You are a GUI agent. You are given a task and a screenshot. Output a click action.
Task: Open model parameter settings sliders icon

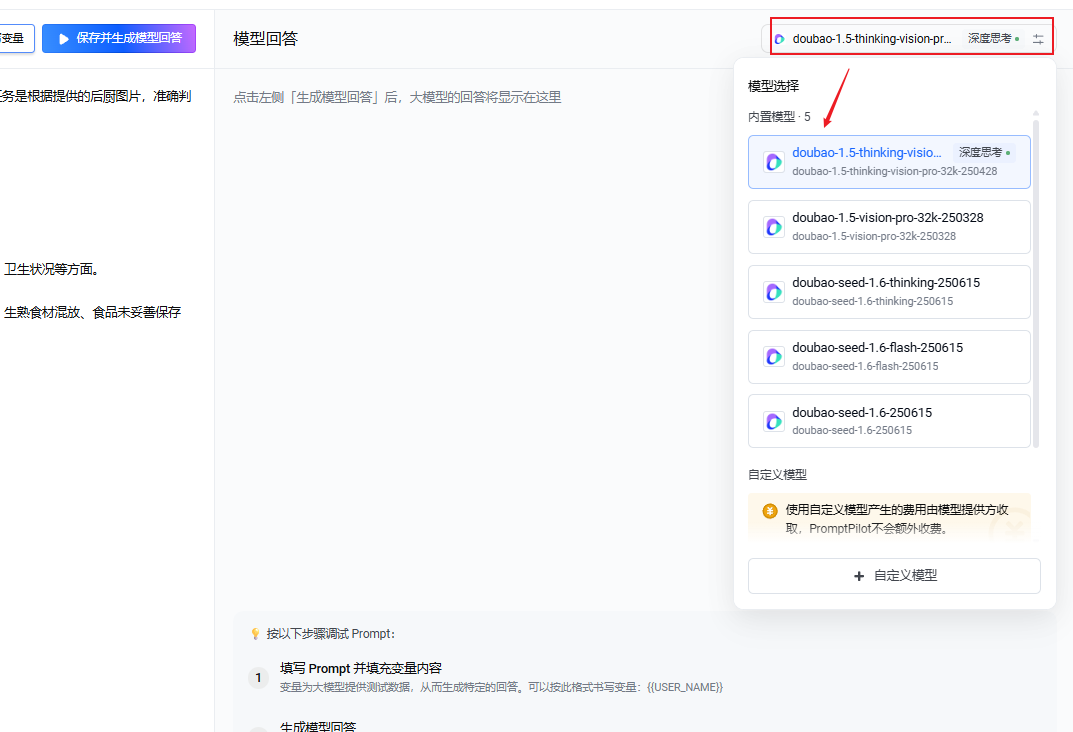1038,39
